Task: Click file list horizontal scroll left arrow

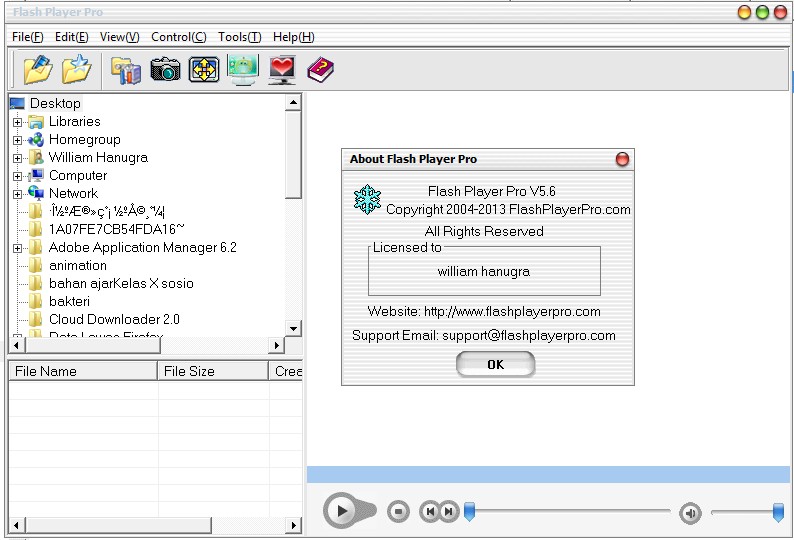Action: point(17,525)
